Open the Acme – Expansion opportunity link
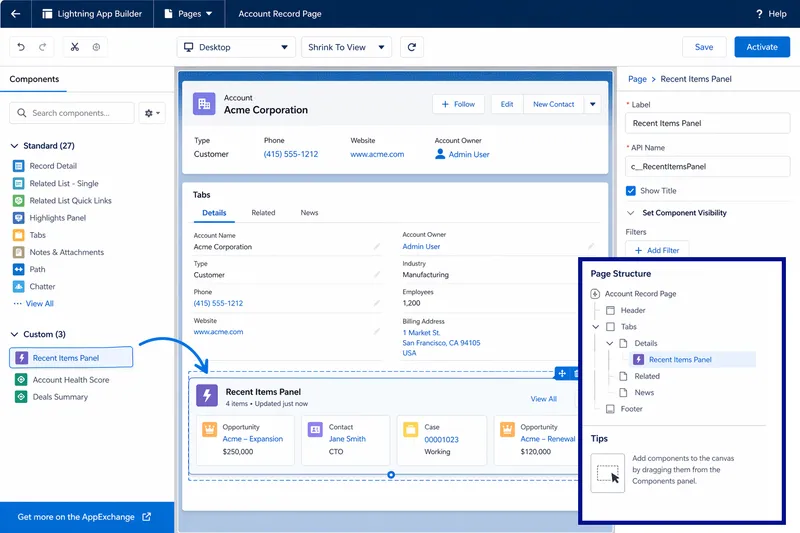This screenshot has width=800, height=533. [253, 439]
